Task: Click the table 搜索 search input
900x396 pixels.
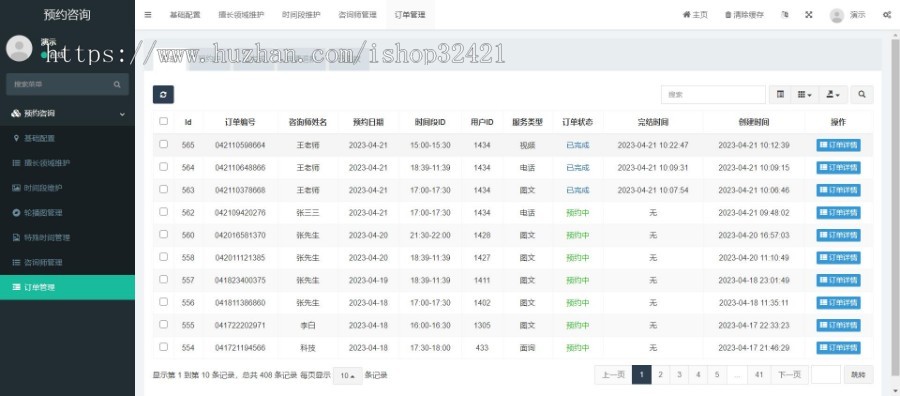Action: point(713,95)
